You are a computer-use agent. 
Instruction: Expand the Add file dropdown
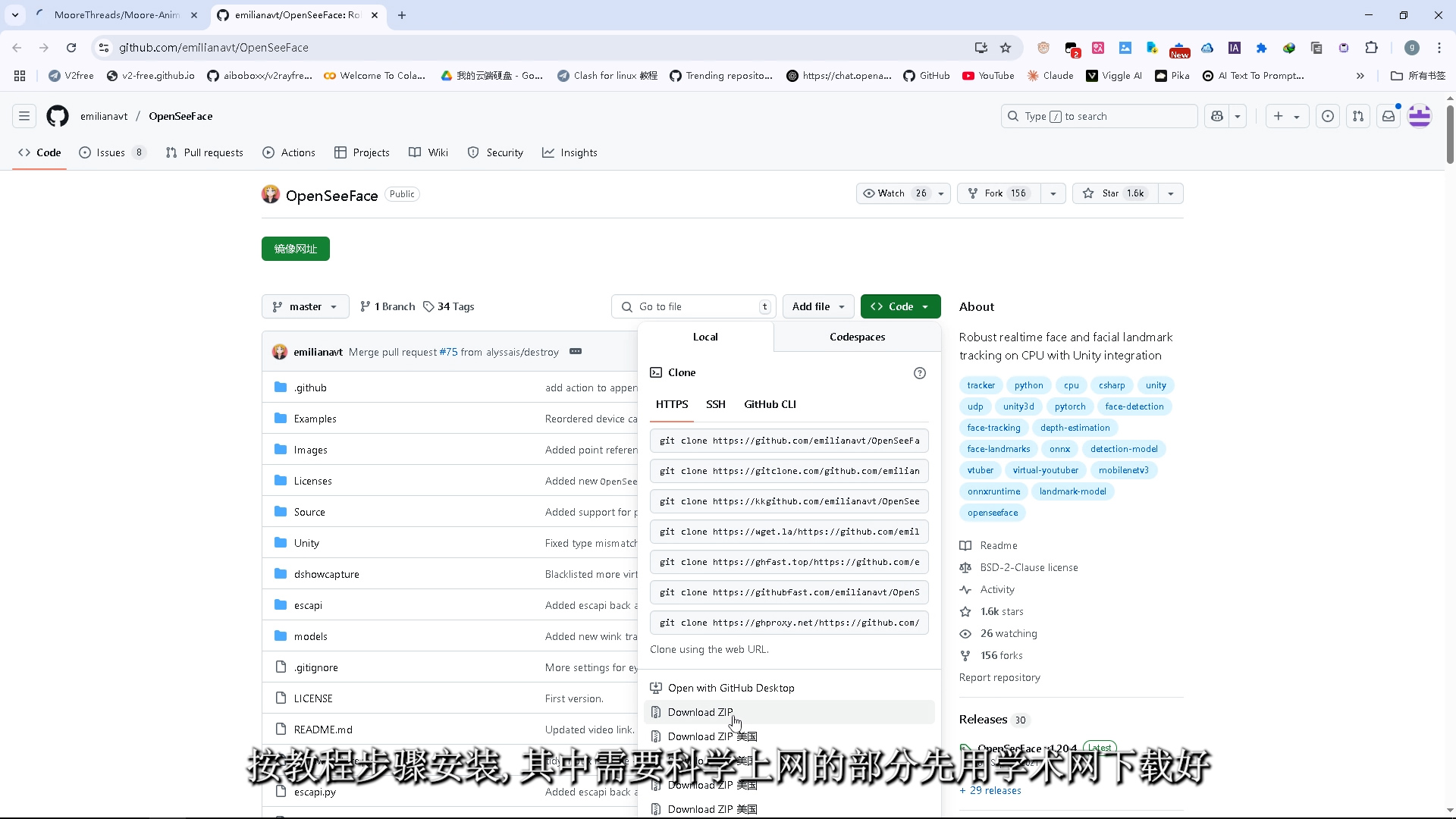pos(818,306)
